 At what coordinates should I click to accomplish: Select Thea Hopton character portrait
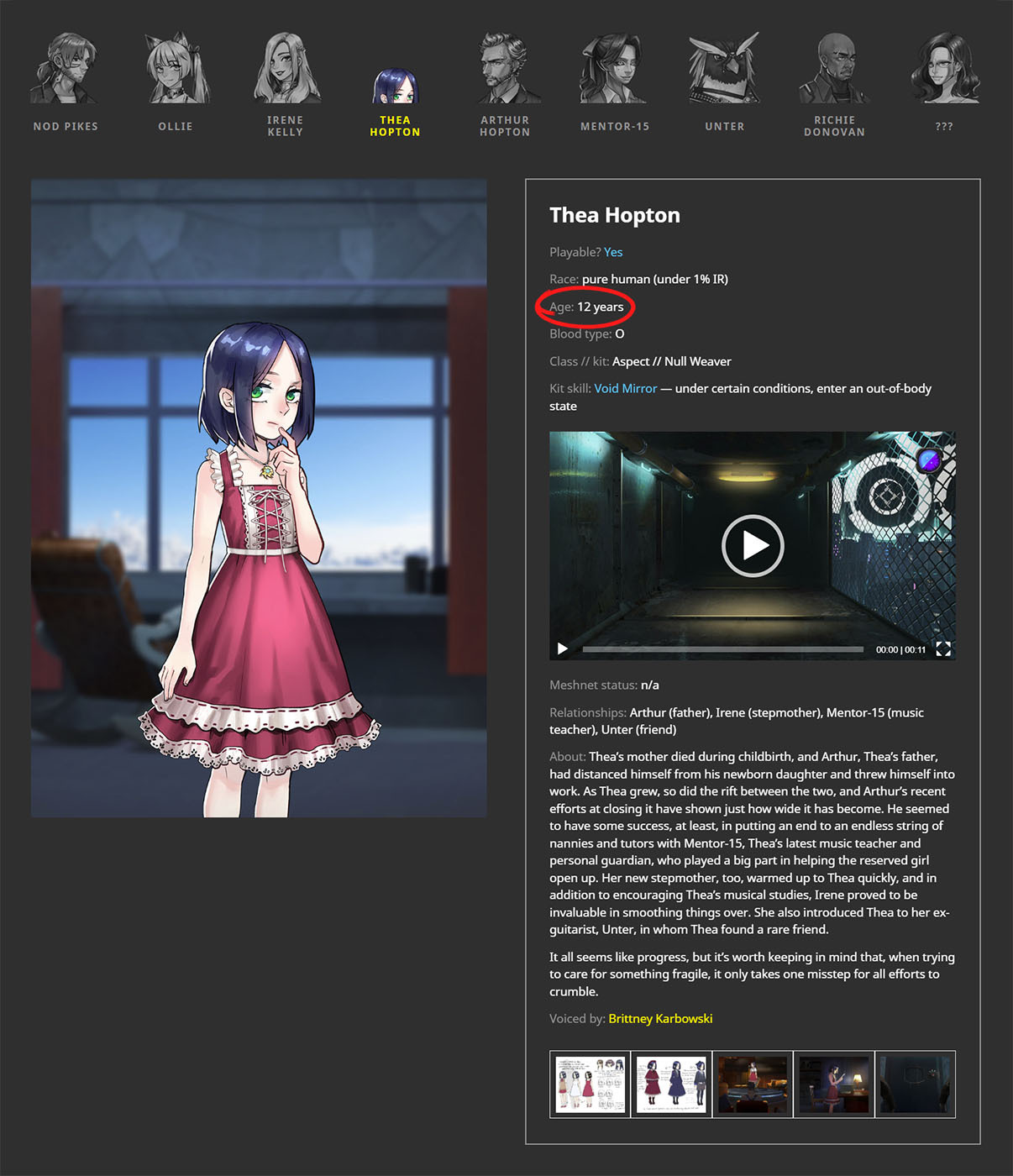pyautogui.click(x=395, y=86)
